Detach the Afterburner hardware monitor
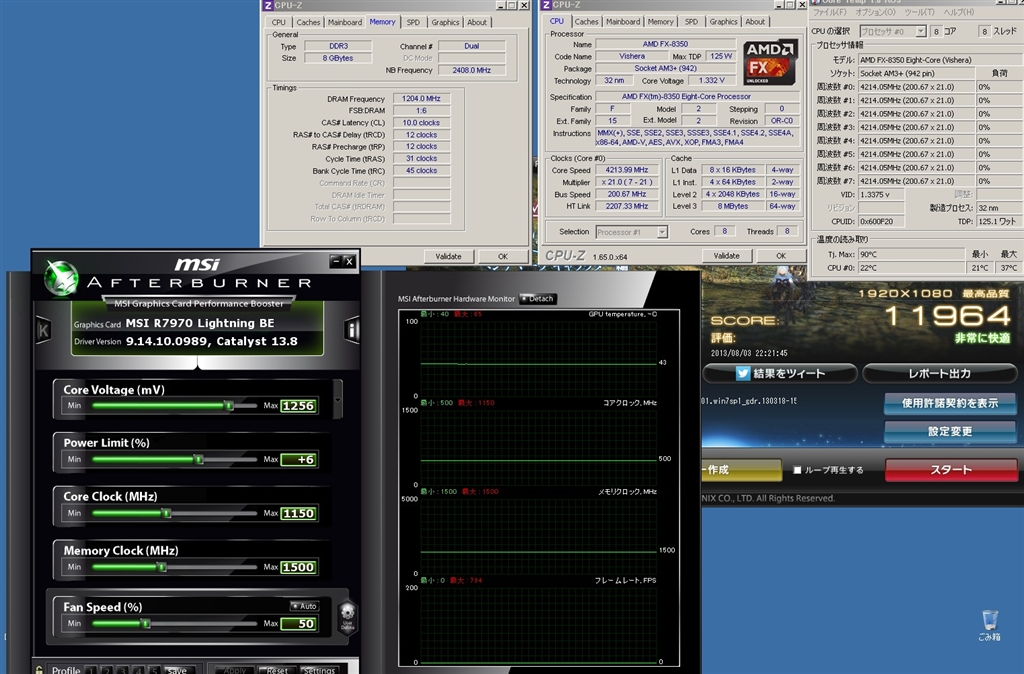 (x=537, y=298)
